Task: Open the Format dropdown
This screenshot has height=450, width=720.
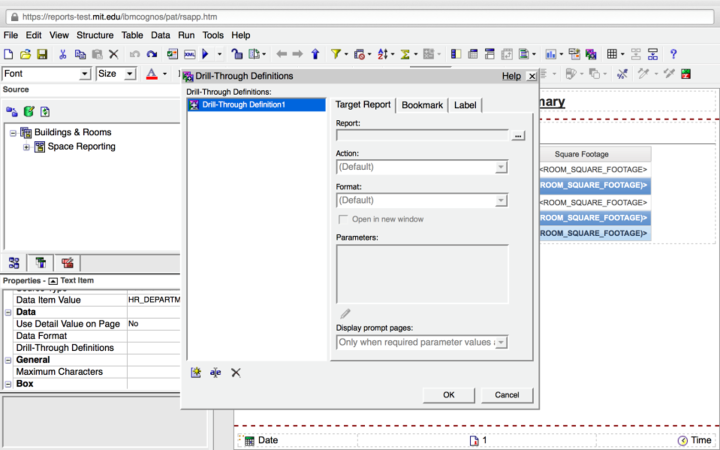Action: tap(501, 200)
